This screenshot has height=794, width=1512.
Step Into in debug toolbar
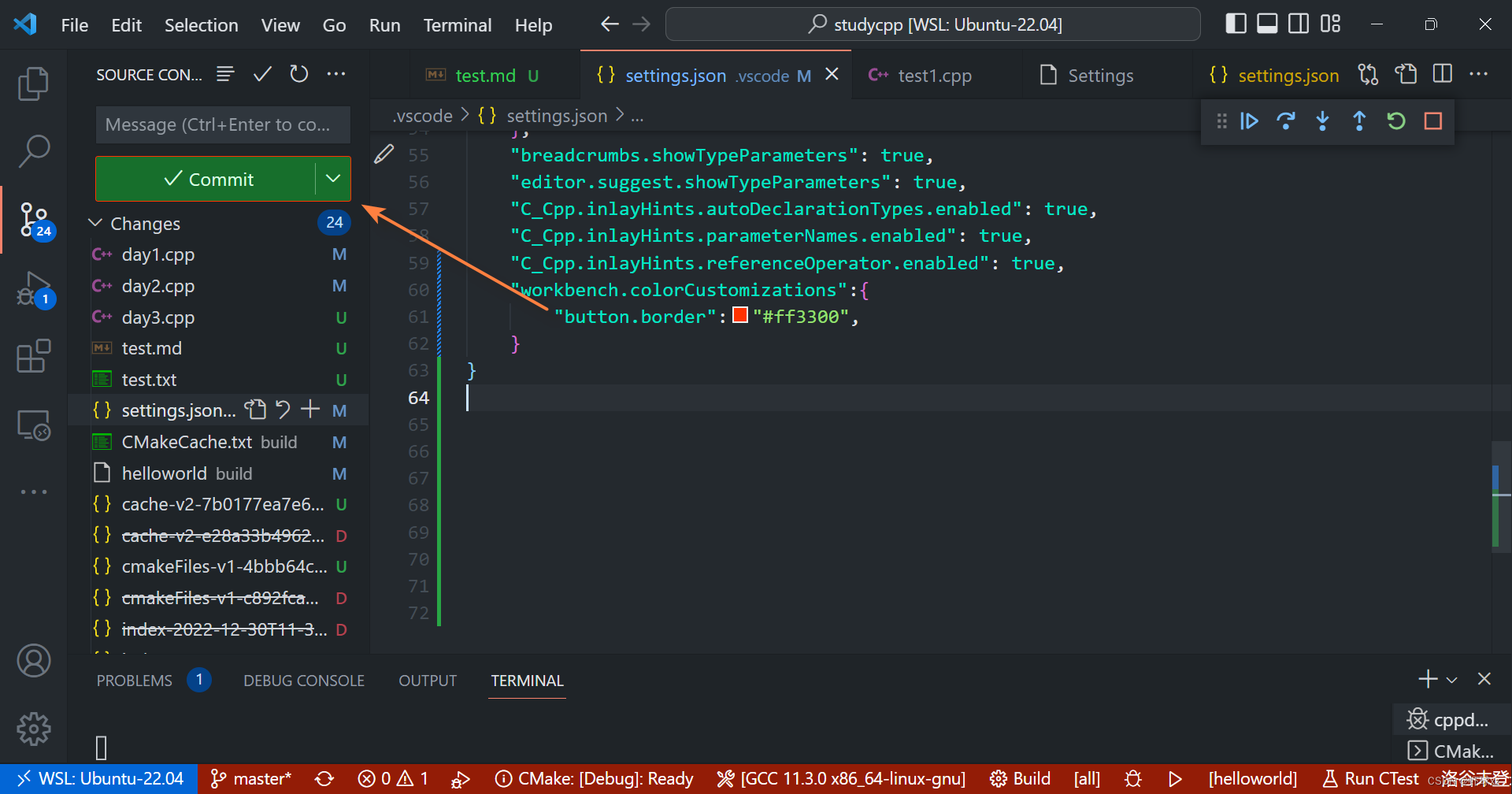[1323, 121]
